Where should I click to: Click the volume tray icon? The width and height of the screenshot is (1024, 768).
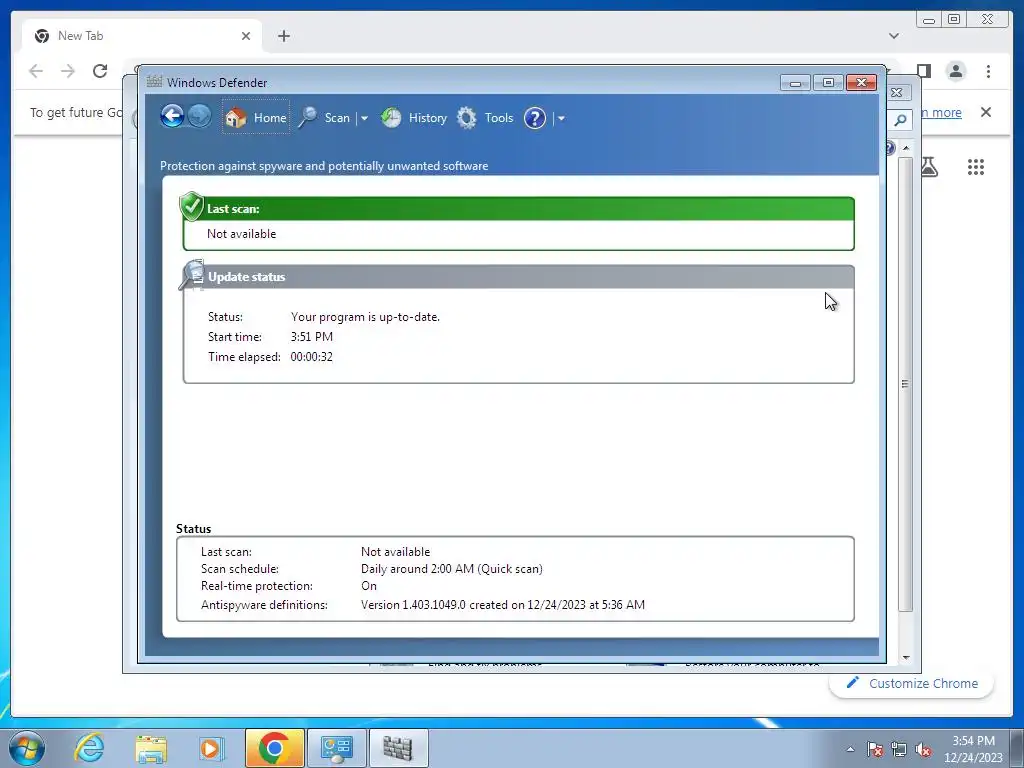point(923,749)
